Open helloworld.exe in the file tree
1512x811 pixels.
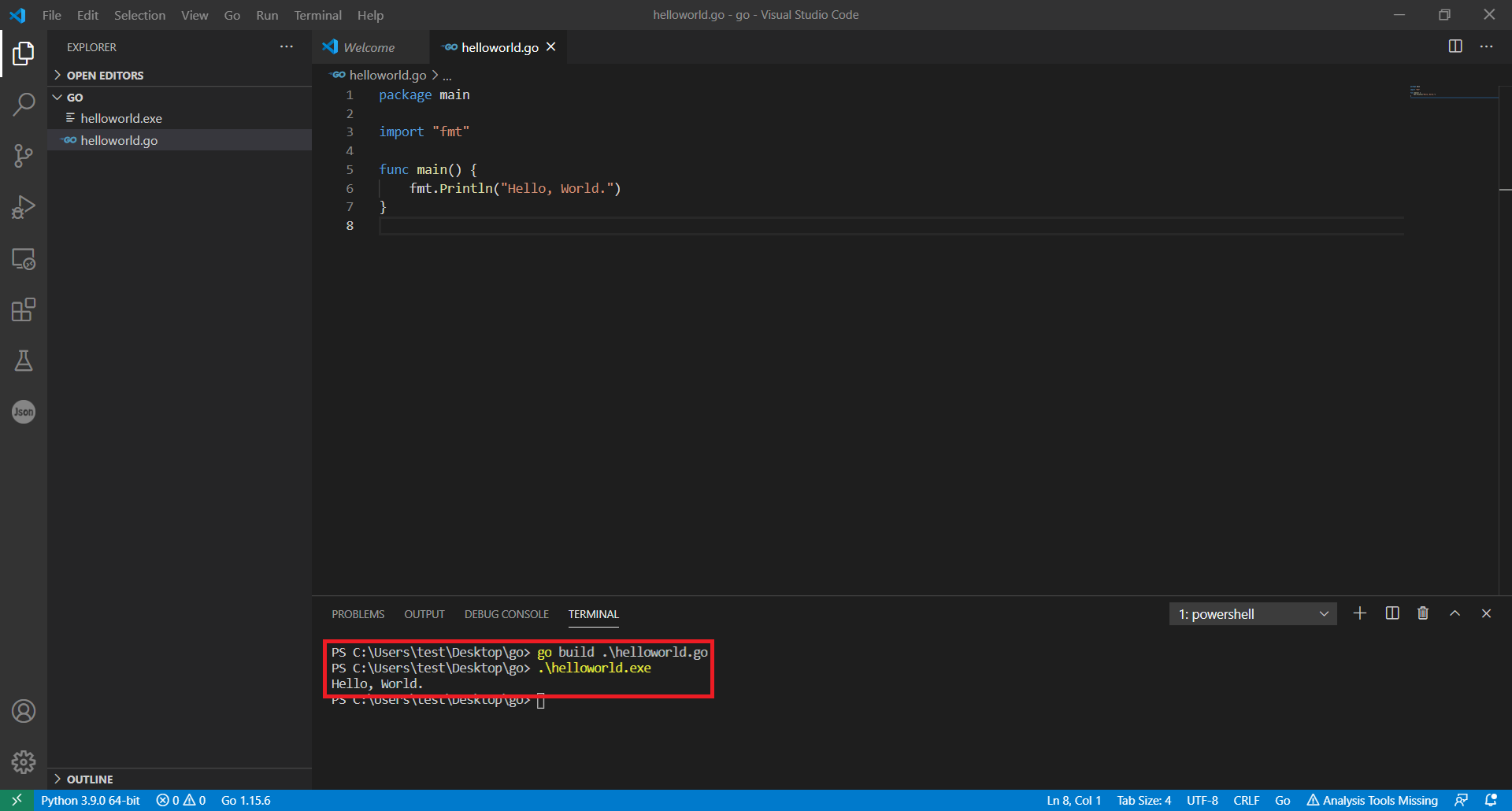click(x=180, y=118)
